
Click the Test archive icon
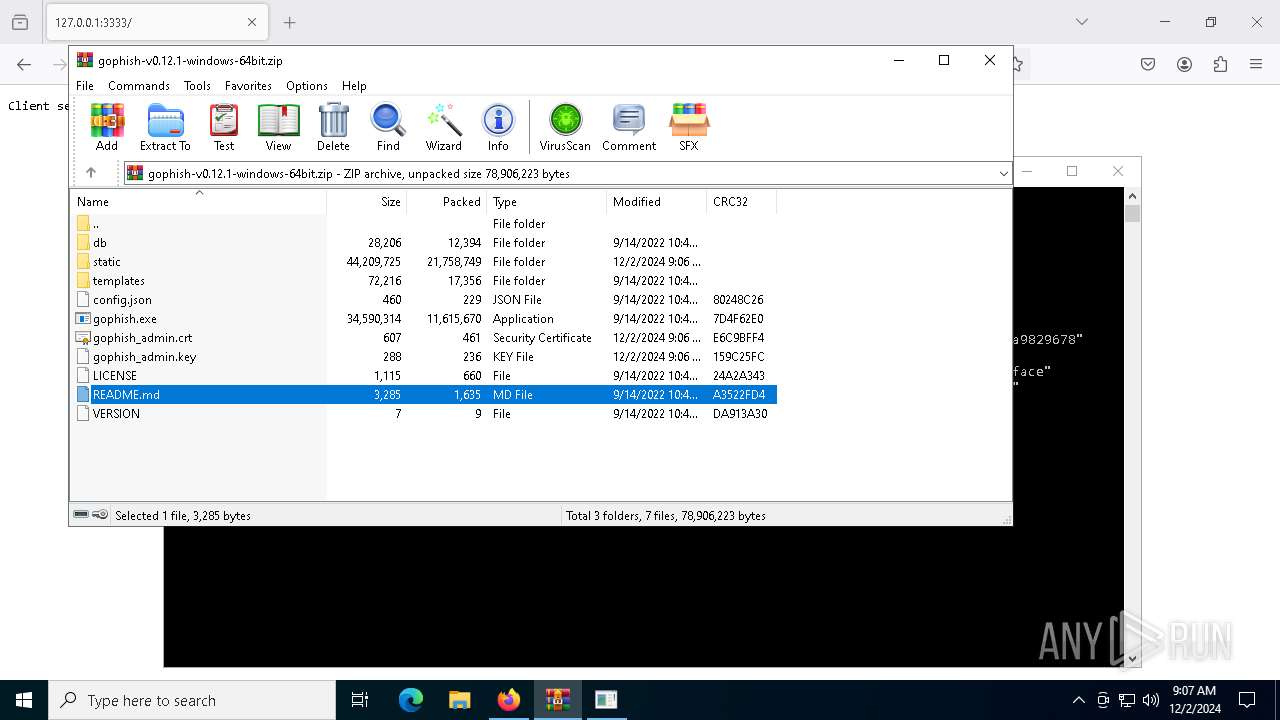point(224,127)
